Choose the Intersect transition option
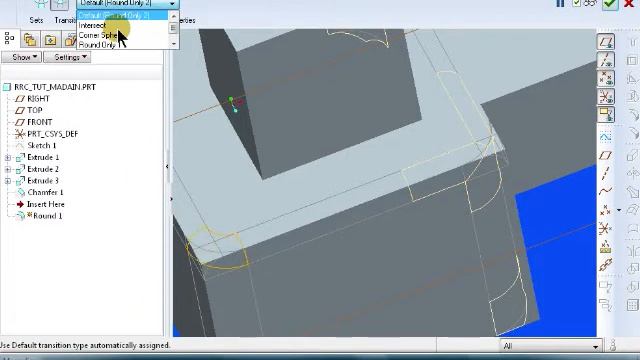Viewport: 640px width, 360px height. 122,25
